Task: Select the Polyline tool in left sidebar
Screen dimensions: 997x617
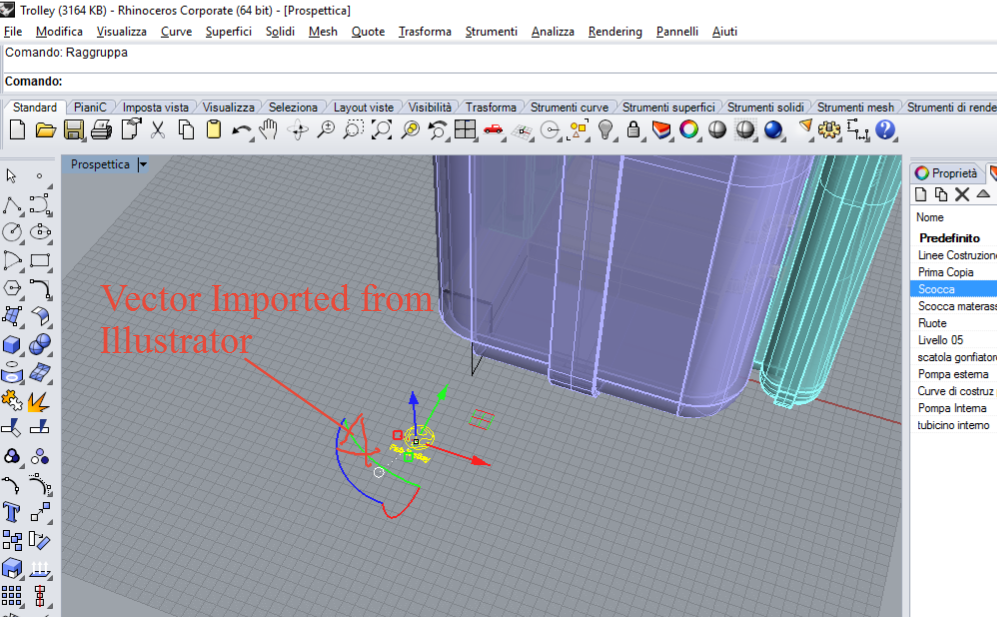Action: coord(12,205)
